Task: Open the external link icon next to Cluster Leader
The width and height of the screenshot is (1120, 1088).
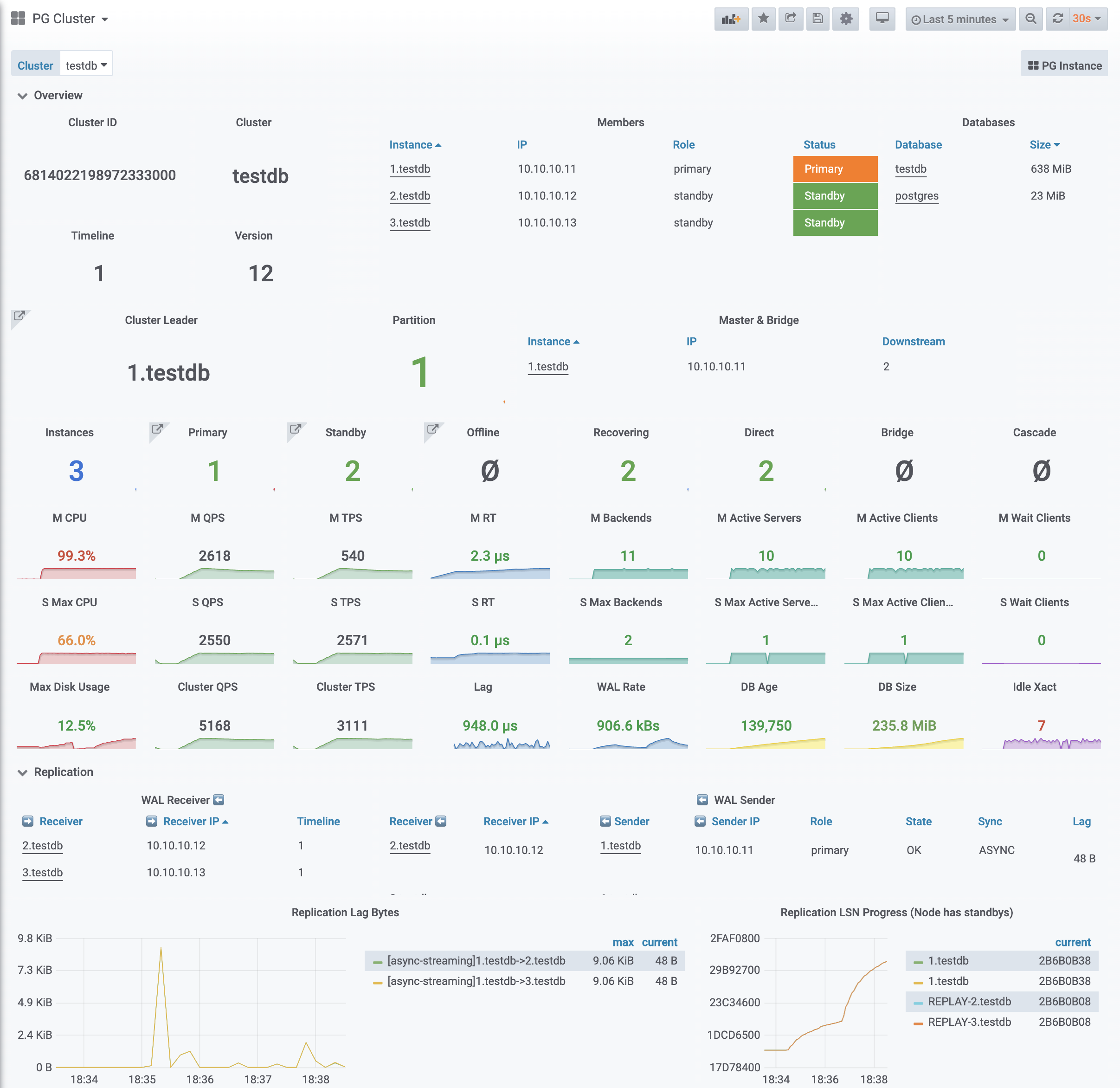Action: click(19, 316)
